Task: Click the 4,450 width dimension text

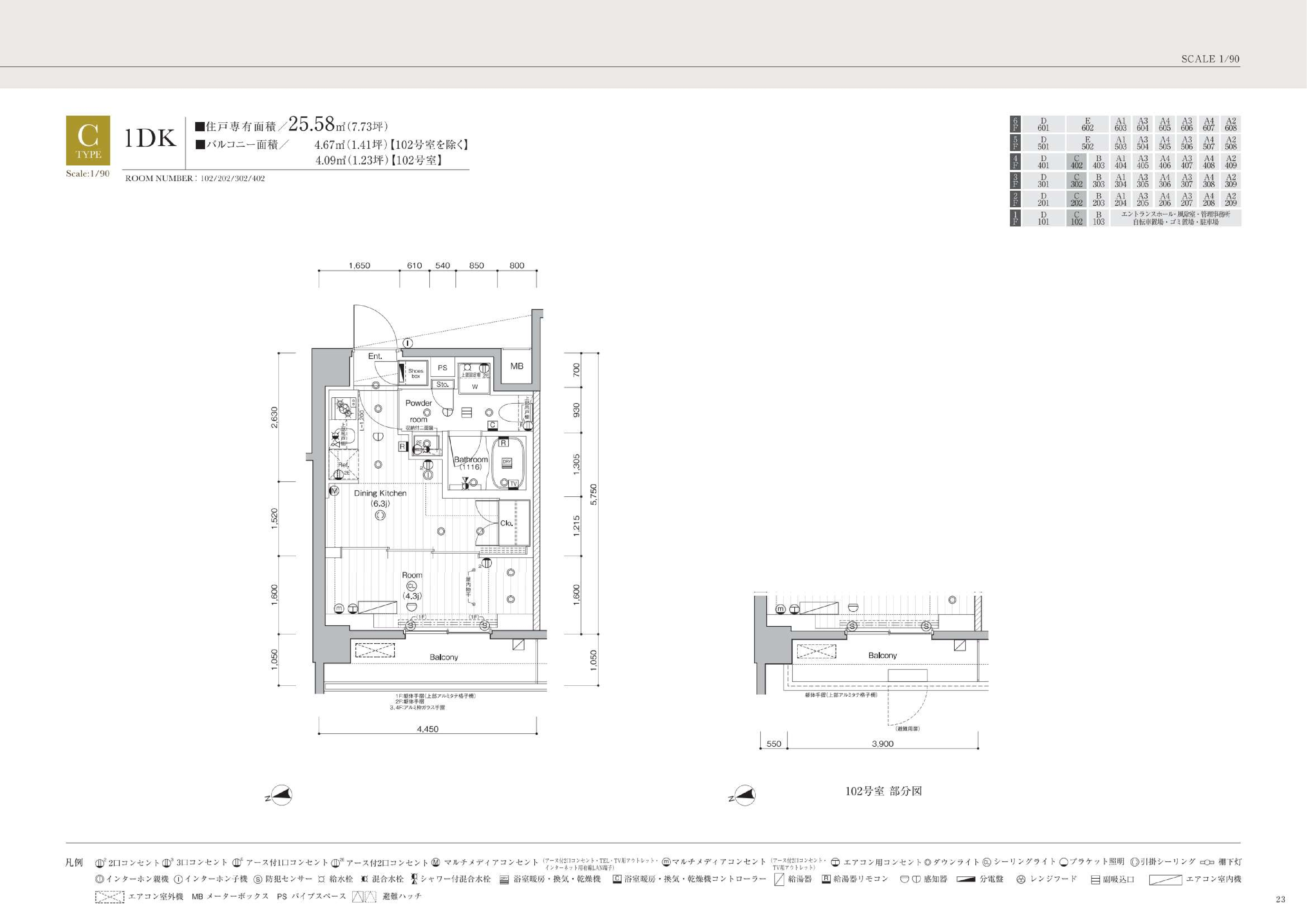Action: 427,729
